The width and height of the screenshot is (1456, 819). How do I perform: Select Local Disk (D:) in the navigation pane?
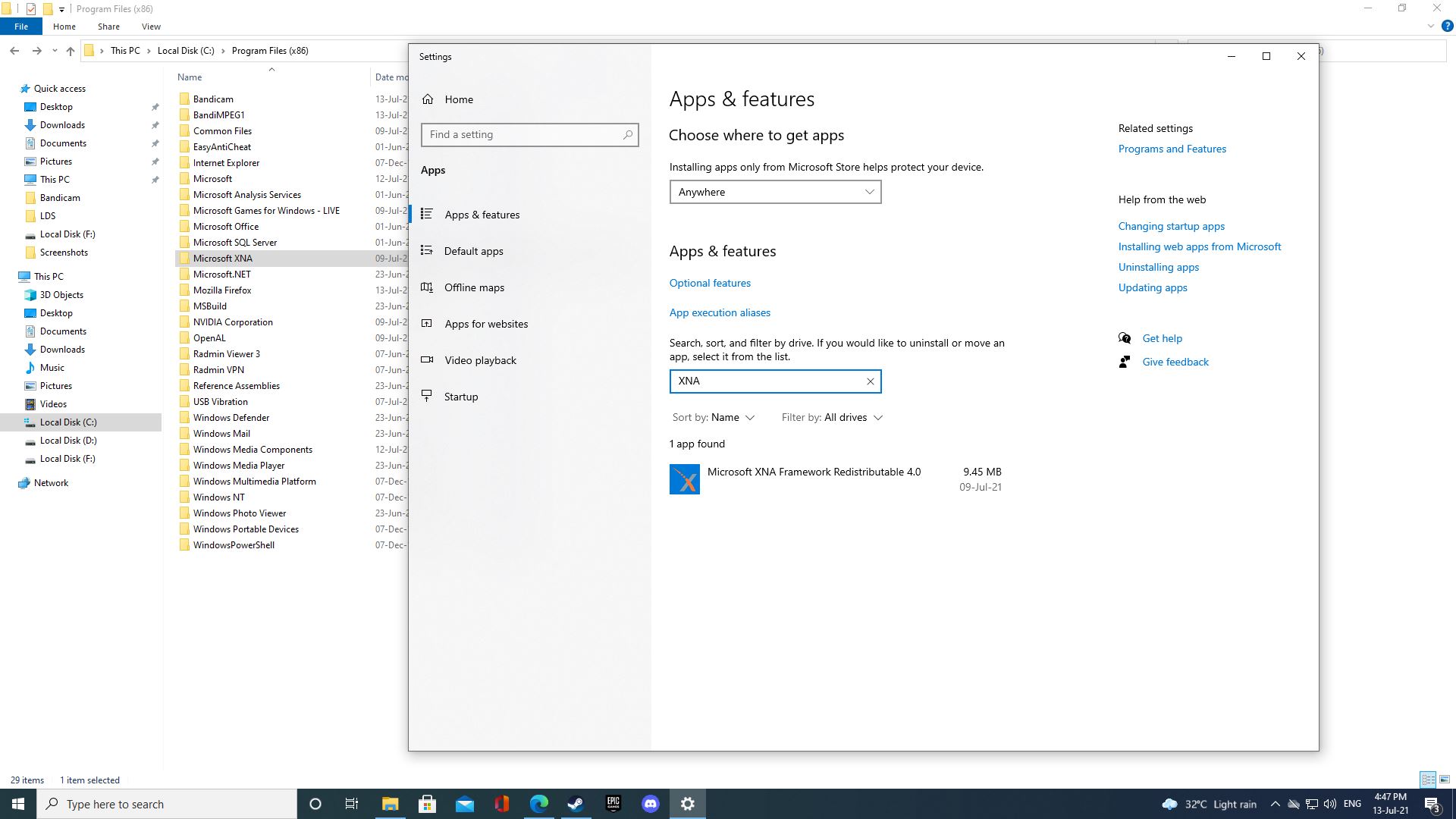click(x=68, y=441)
